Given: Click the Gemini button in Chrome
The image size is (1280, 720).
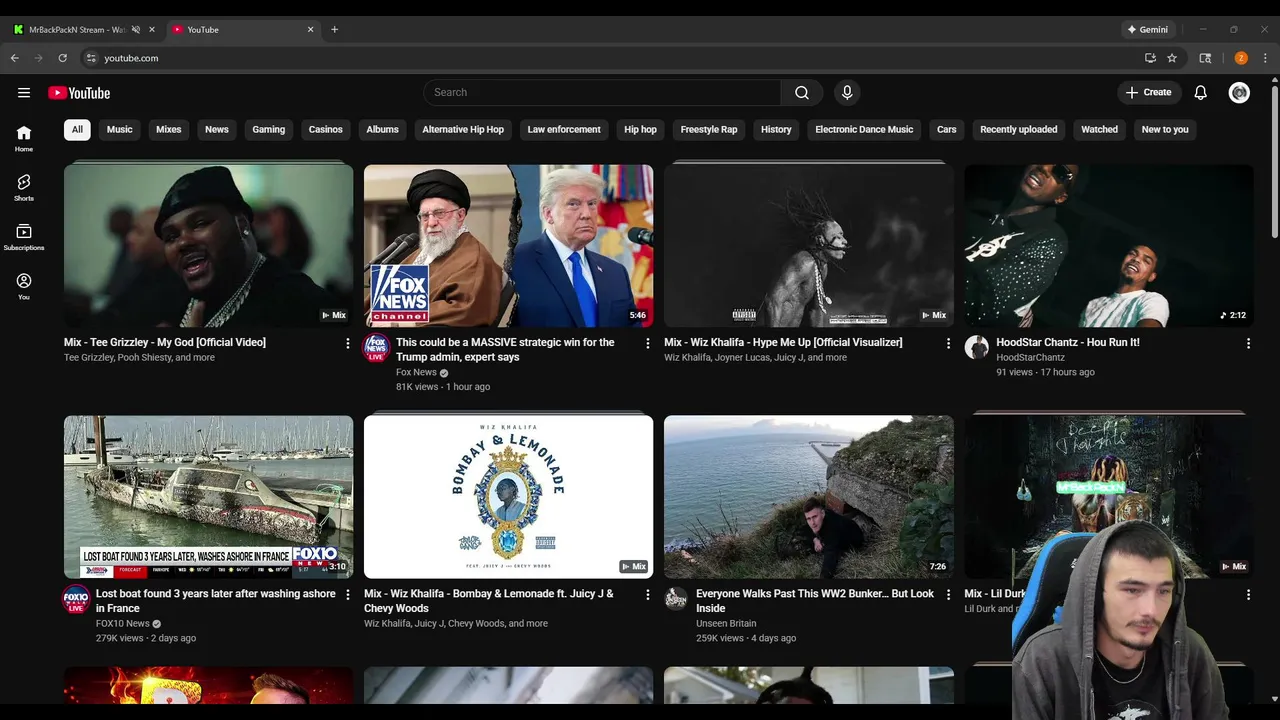Looking at the screenshot, I should tap(1147, 30).
